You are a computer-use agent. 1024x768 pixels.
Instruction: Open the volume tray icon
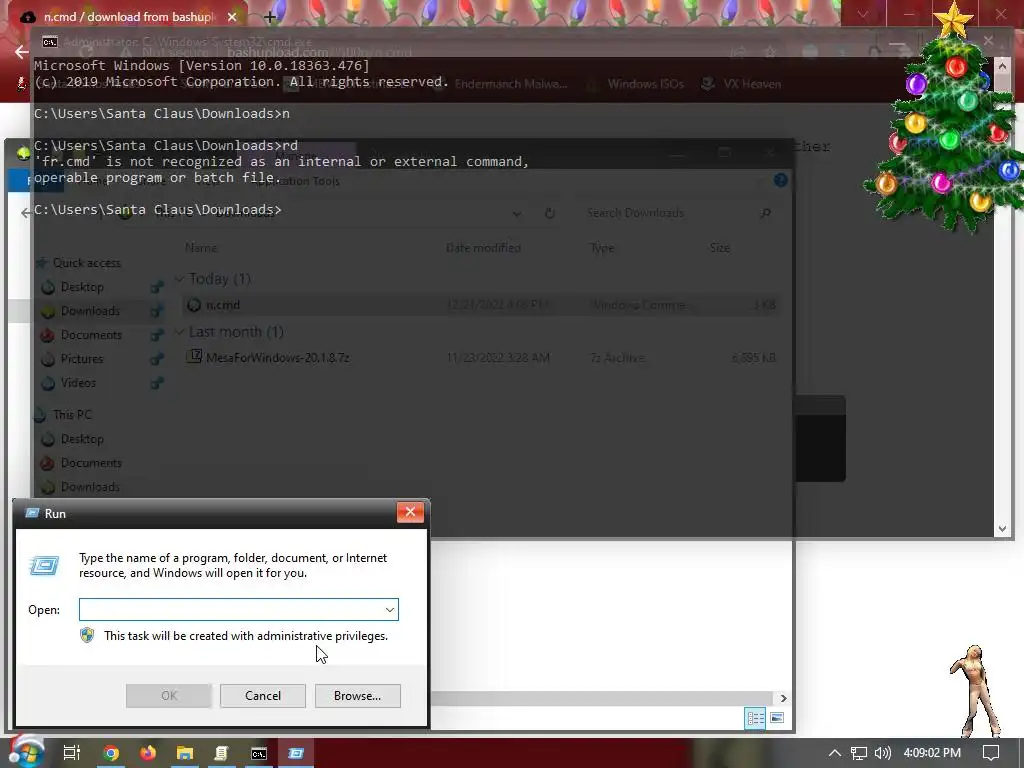tap(882, 753)
